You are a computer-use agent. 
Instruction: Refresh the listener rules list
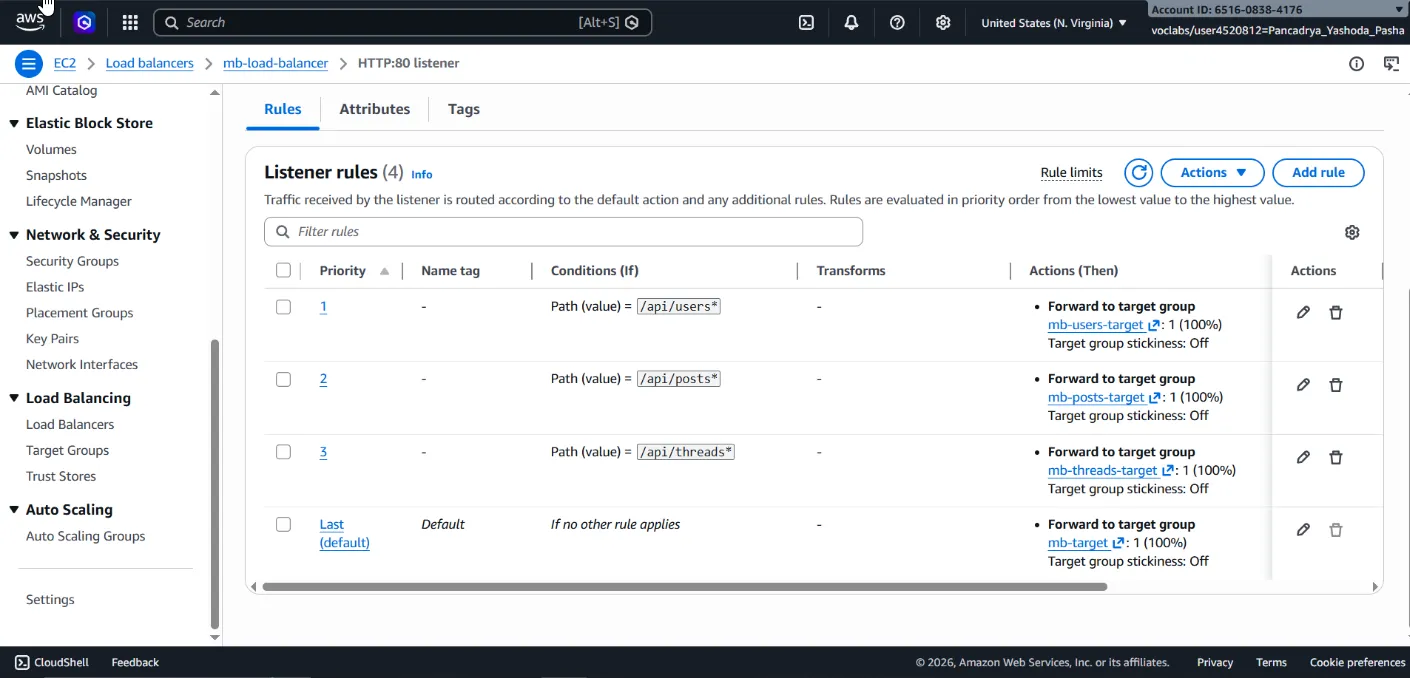click(x=1138, y=172)
